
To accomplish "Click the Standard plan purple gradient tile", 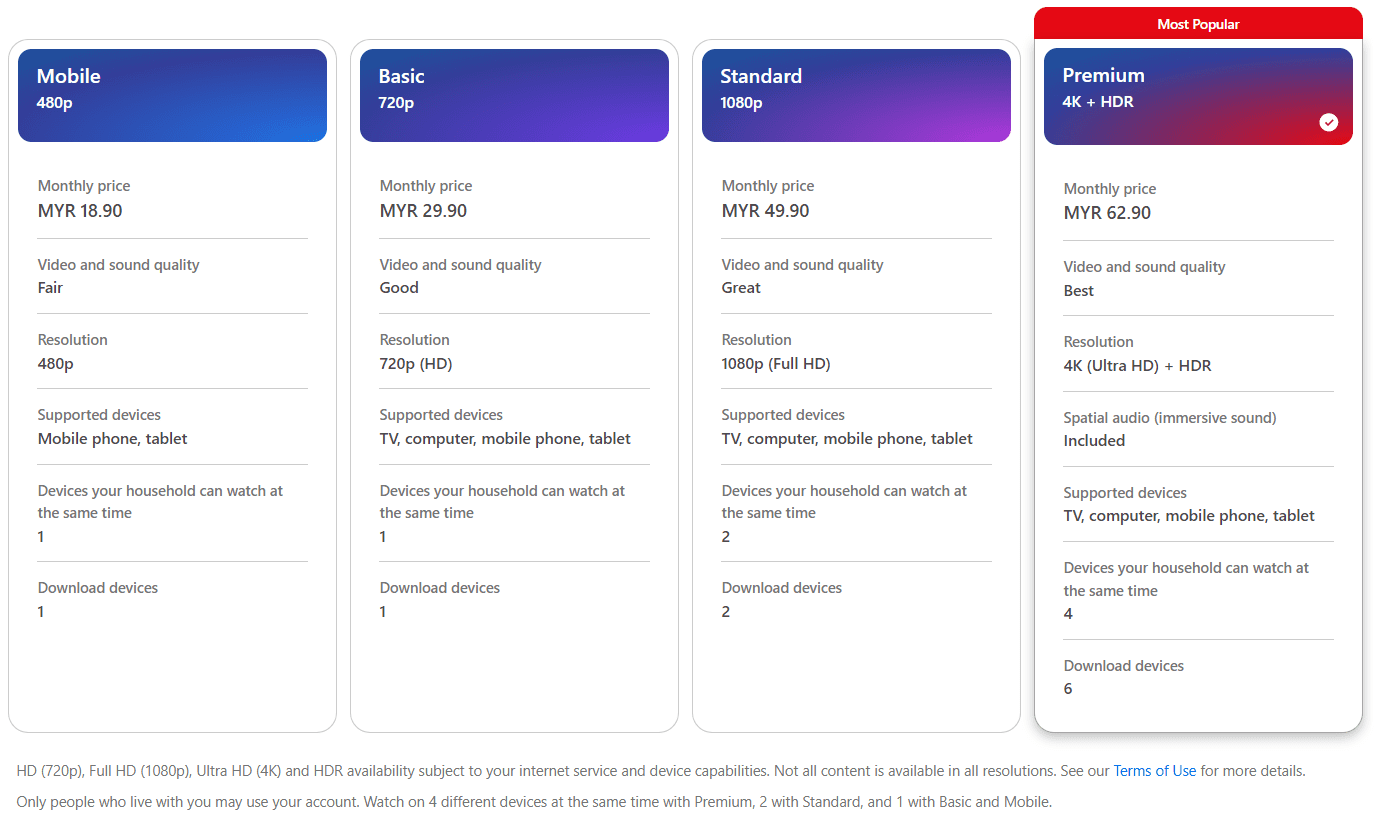I will click(856, 95).
